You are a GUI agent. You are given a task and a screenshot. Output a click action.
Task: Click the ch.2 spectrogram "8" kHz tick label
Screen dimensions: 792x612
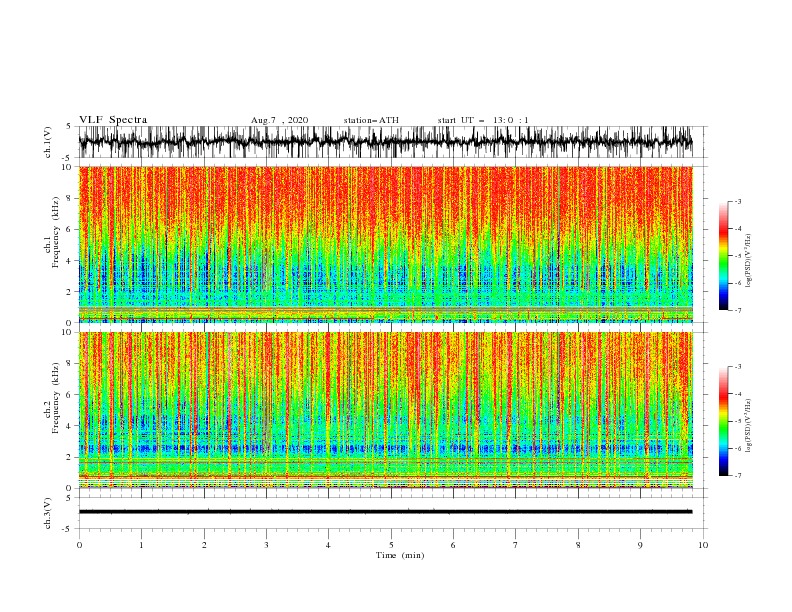click(x=70, y=364)
